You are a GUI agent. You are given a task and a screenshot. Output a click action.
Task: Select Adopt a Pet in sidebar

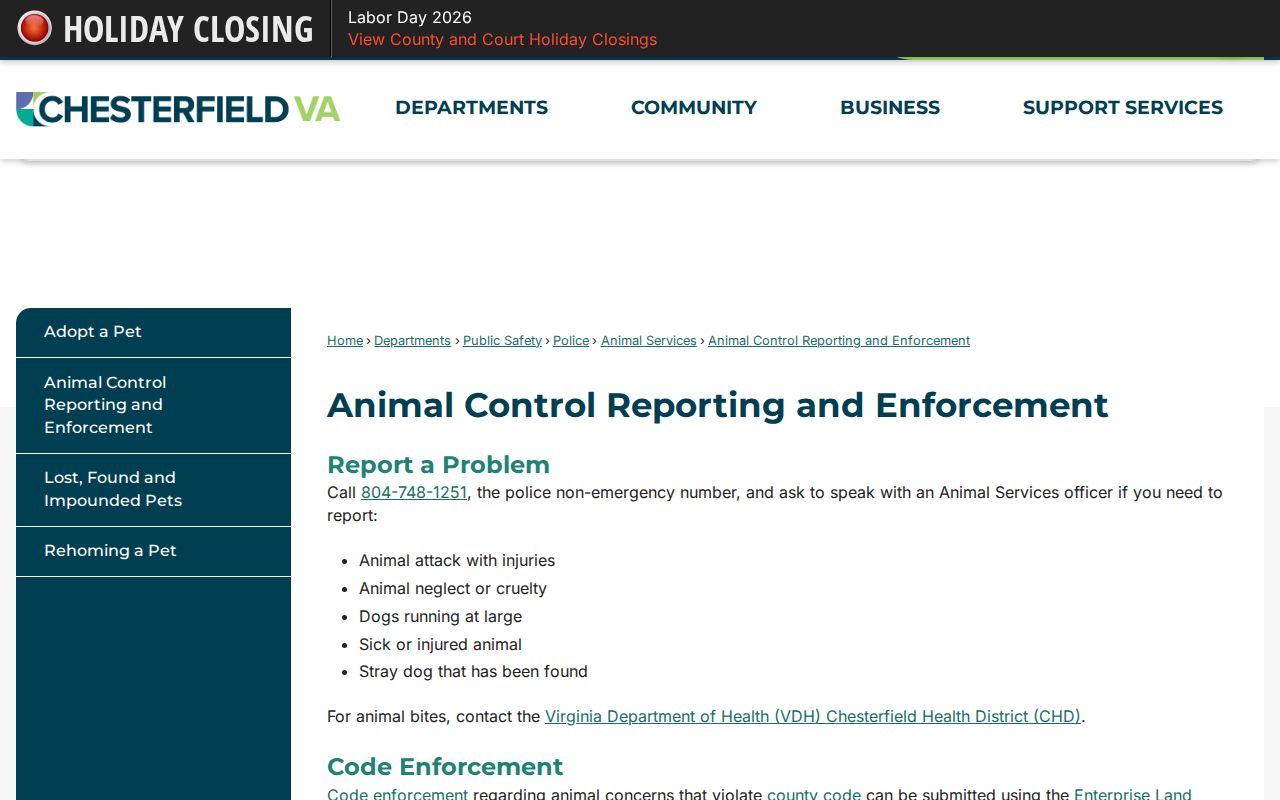coord(153,332)
